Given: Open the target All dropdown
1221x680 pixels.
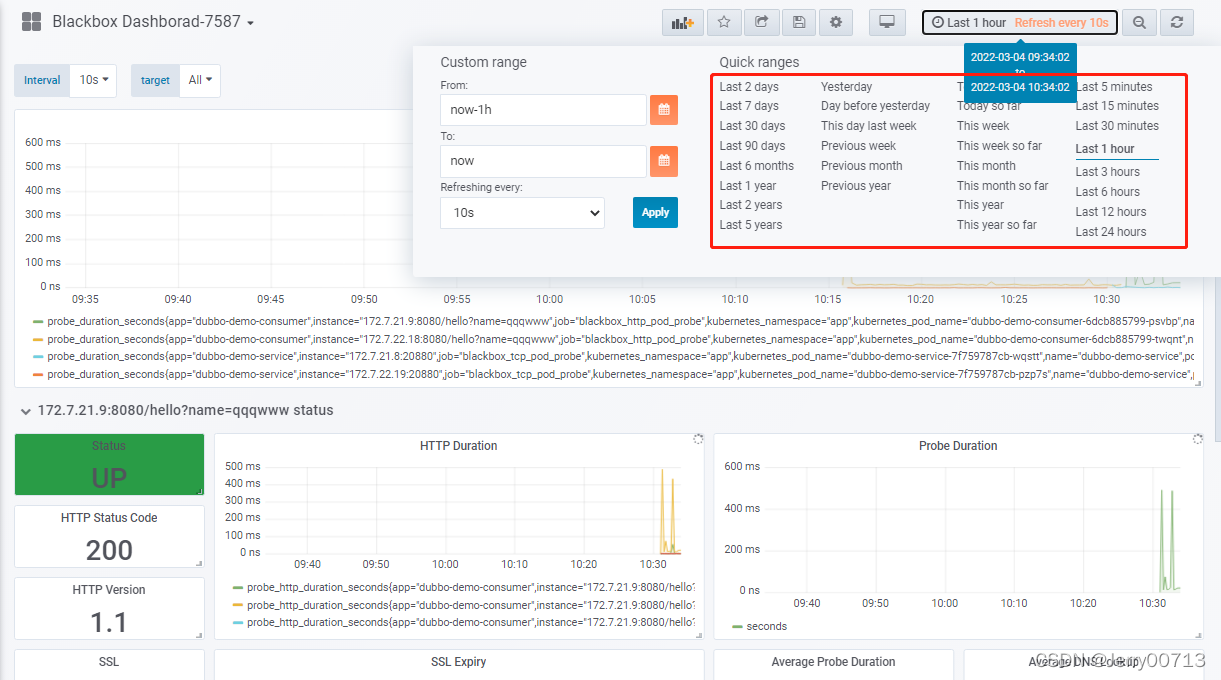Looking at the screenshot, I should click(200, 80).
